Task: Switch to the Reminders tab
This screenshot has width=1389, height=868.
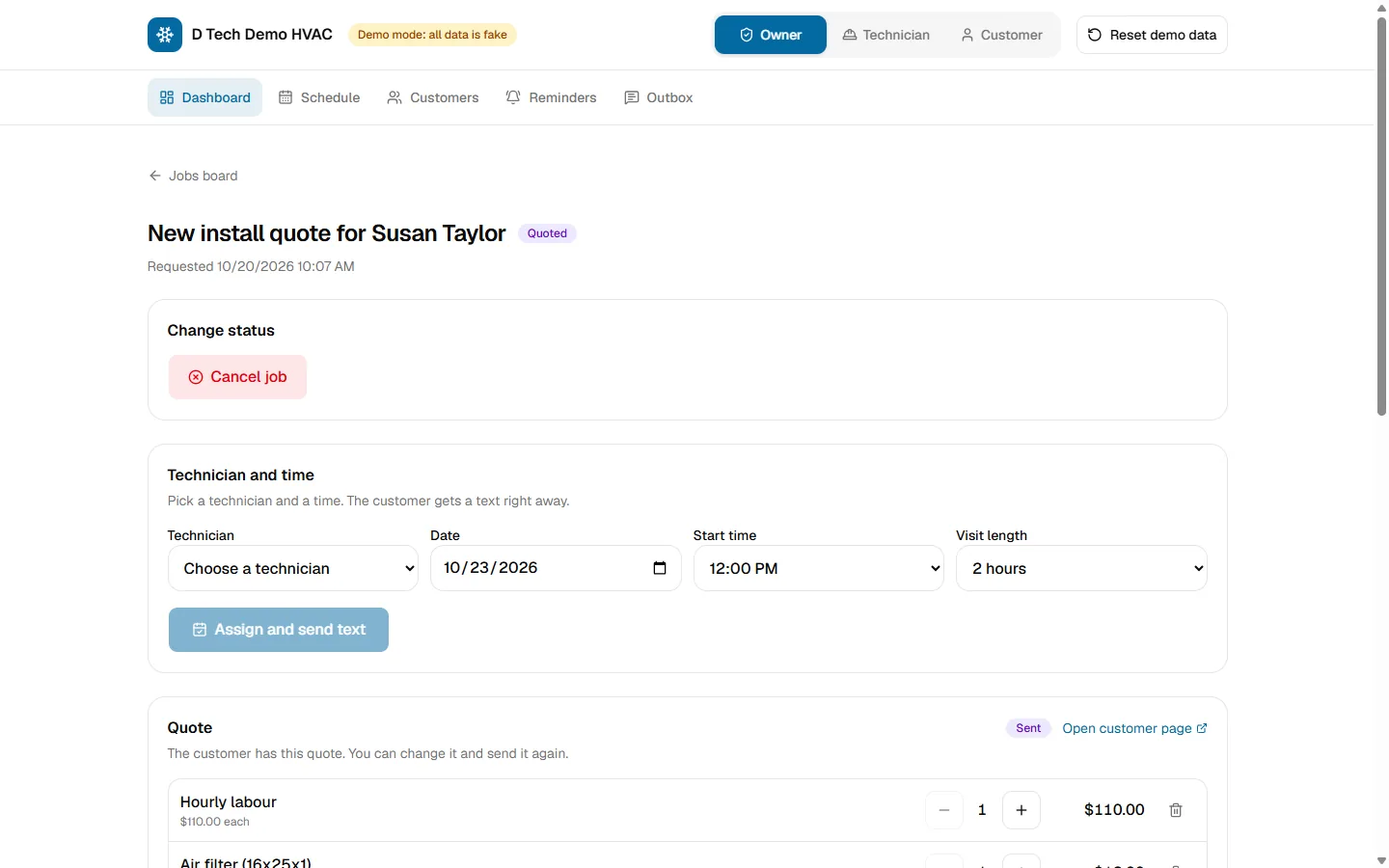Action: click(x=552, y=97)
